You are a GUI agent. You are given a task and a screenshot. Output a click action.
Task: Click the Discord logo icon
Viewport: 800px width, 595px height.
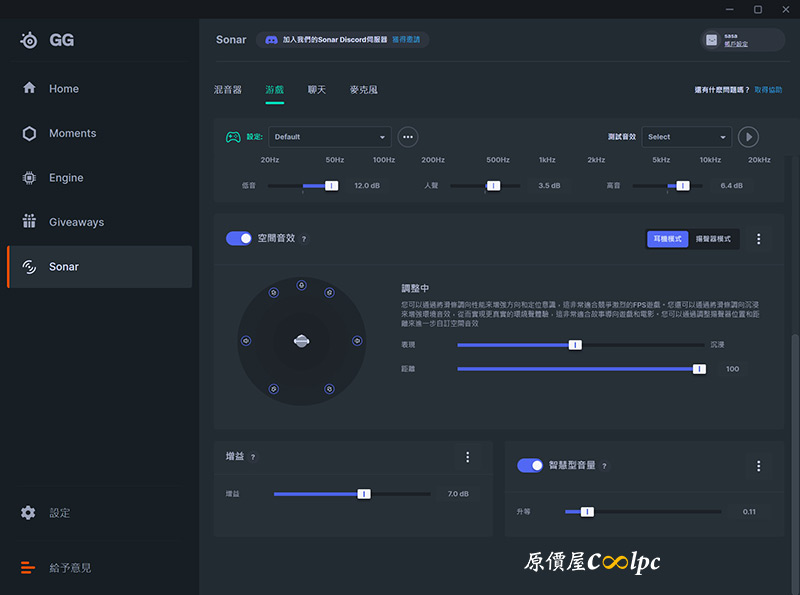pyautogui.click(x=271, y=40)
